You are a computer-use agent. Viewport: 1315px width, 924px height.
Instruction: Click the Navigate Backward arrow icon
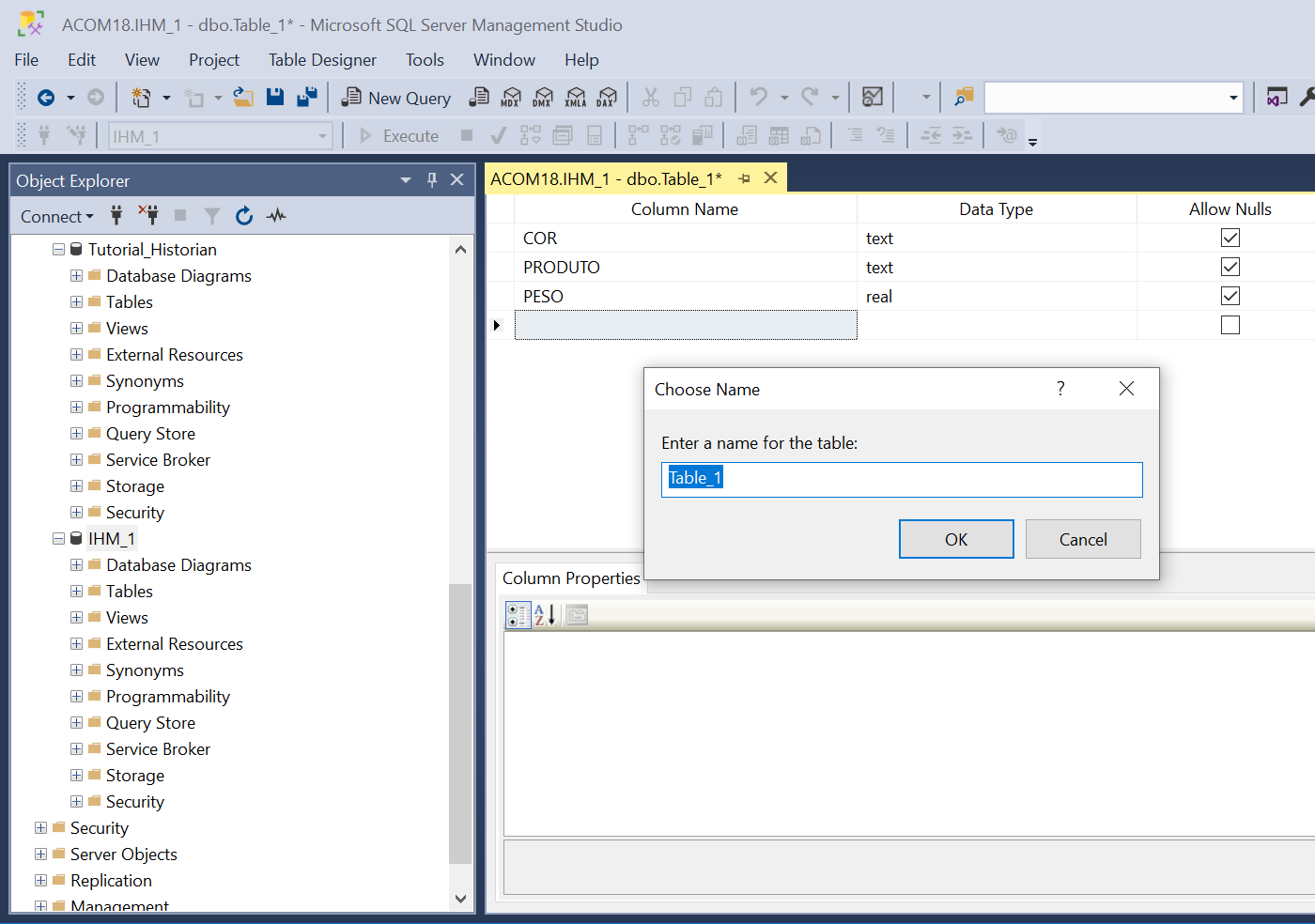coord(46,97)
